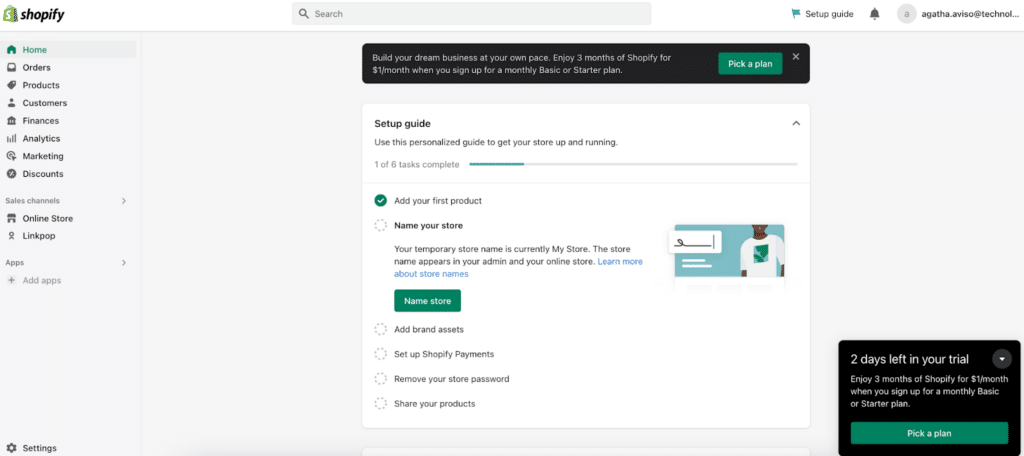The height and width of the screenshot is (456, 1024).
Task: Click the Products tag icon
Action: tap(11, 85)
